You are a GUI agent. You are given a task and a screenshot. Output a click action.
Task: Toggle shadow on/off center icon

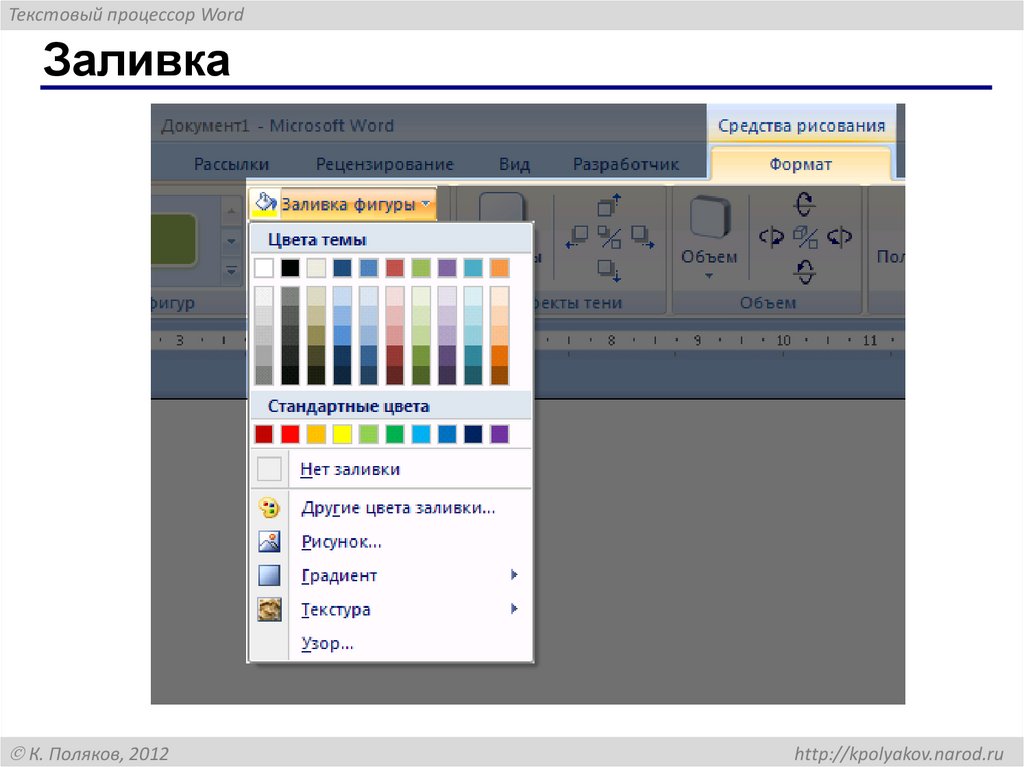click(609, 237)
